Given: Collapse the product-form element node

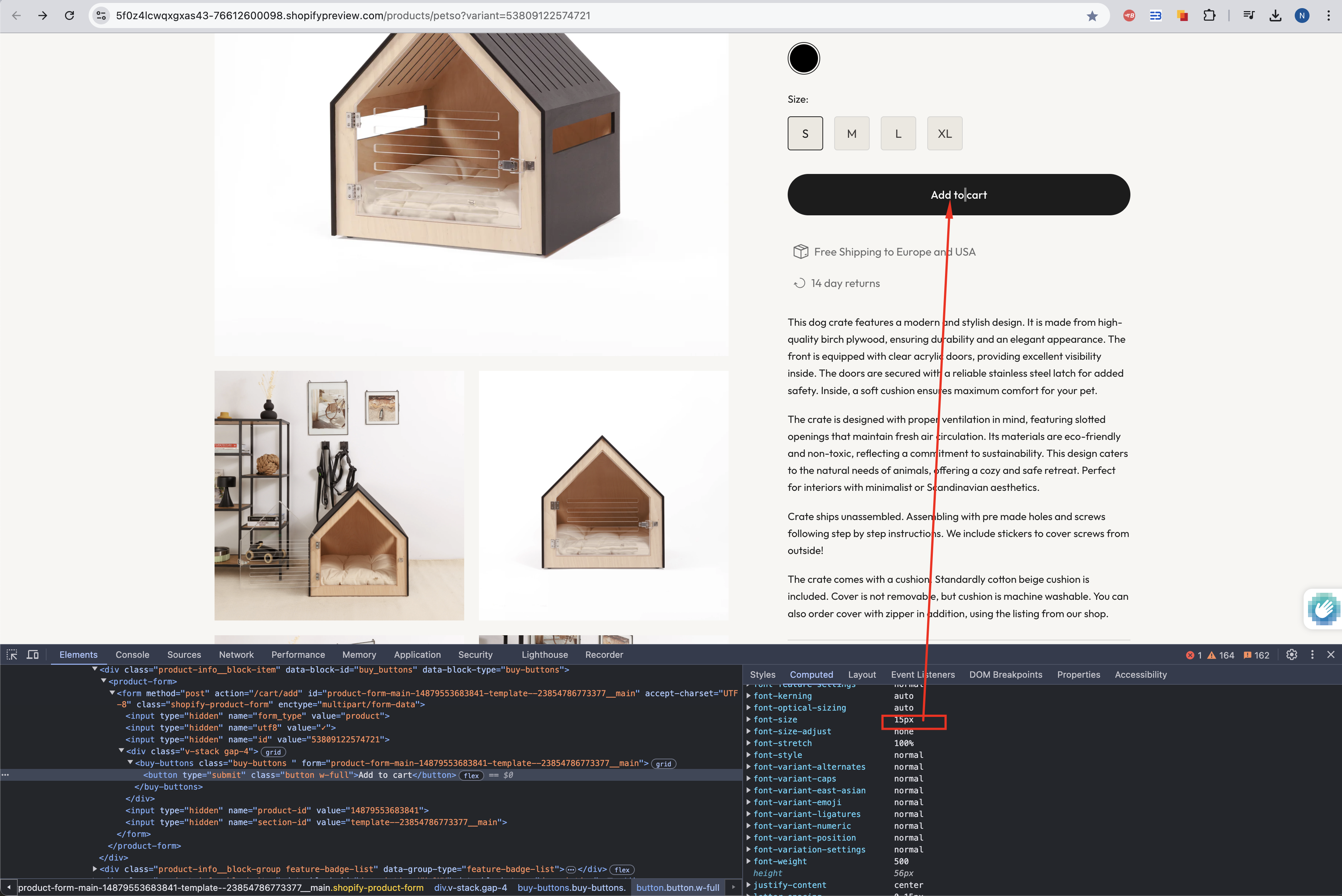Looking at the screenshot, I should 104,681.
